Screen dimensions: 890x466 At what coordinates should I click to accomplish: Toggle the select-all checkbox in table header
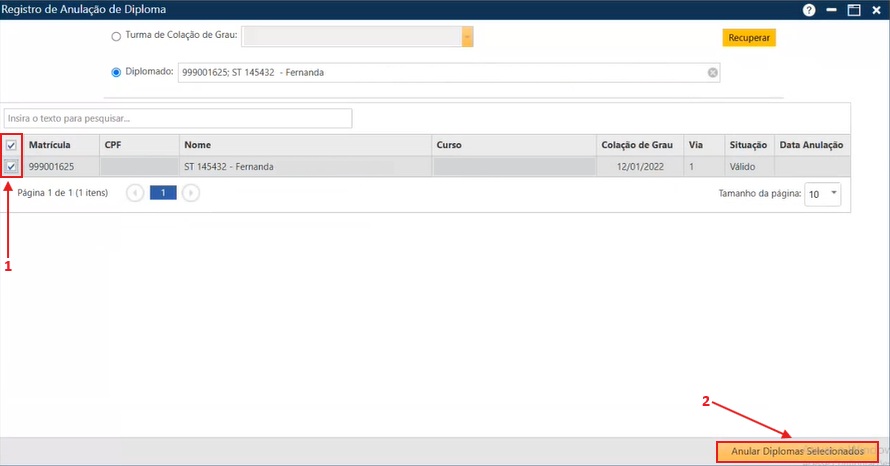12,145
